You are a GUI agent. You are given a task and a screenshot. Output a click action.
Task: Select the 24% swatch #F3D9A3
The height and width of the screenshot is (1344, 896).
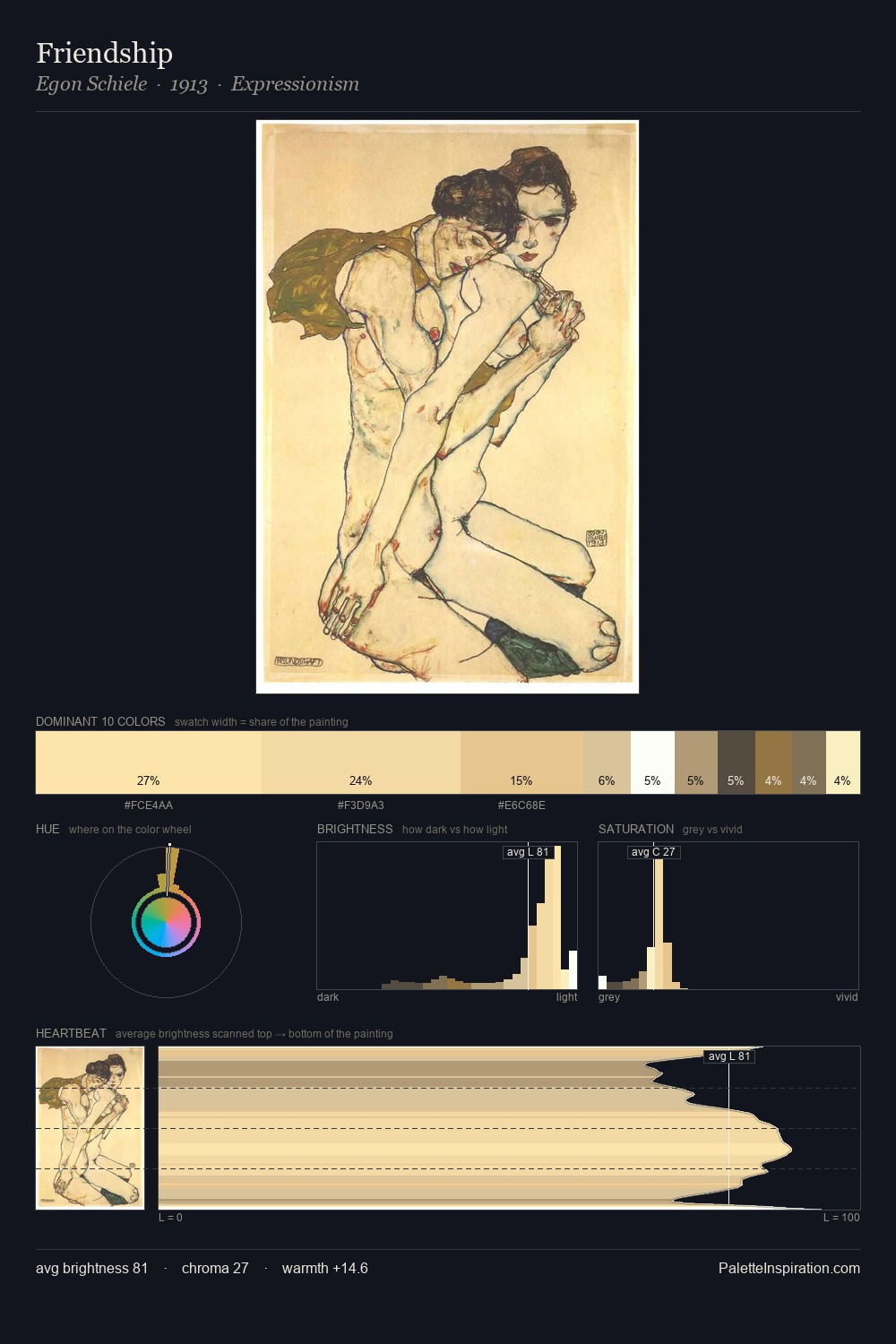click(x=361, y=762)
